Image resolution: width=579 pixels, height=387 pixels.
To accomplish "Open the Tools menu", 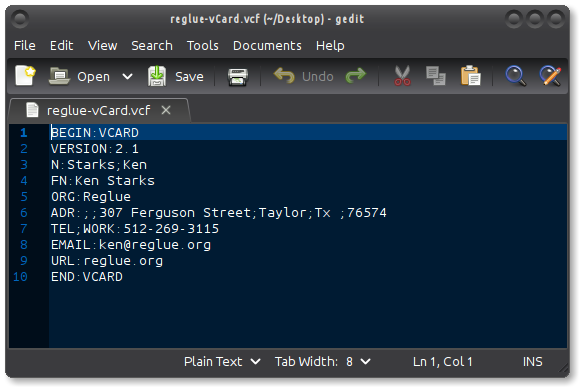I will [202, 46].
